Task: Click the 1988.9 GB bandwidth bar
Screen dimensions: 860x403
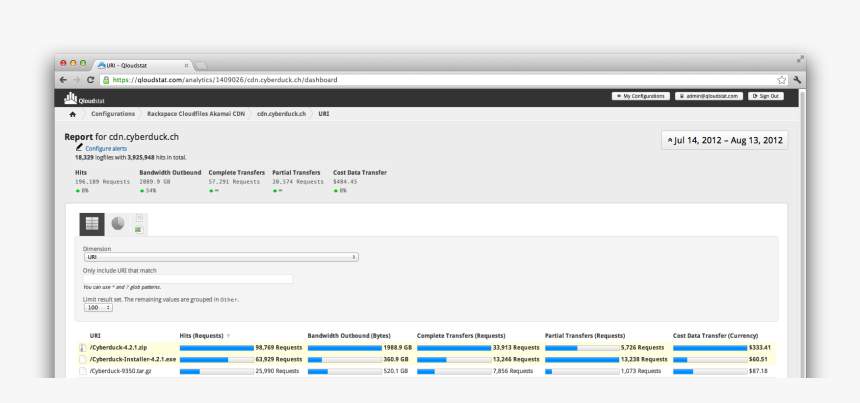Action: [344, 348]
